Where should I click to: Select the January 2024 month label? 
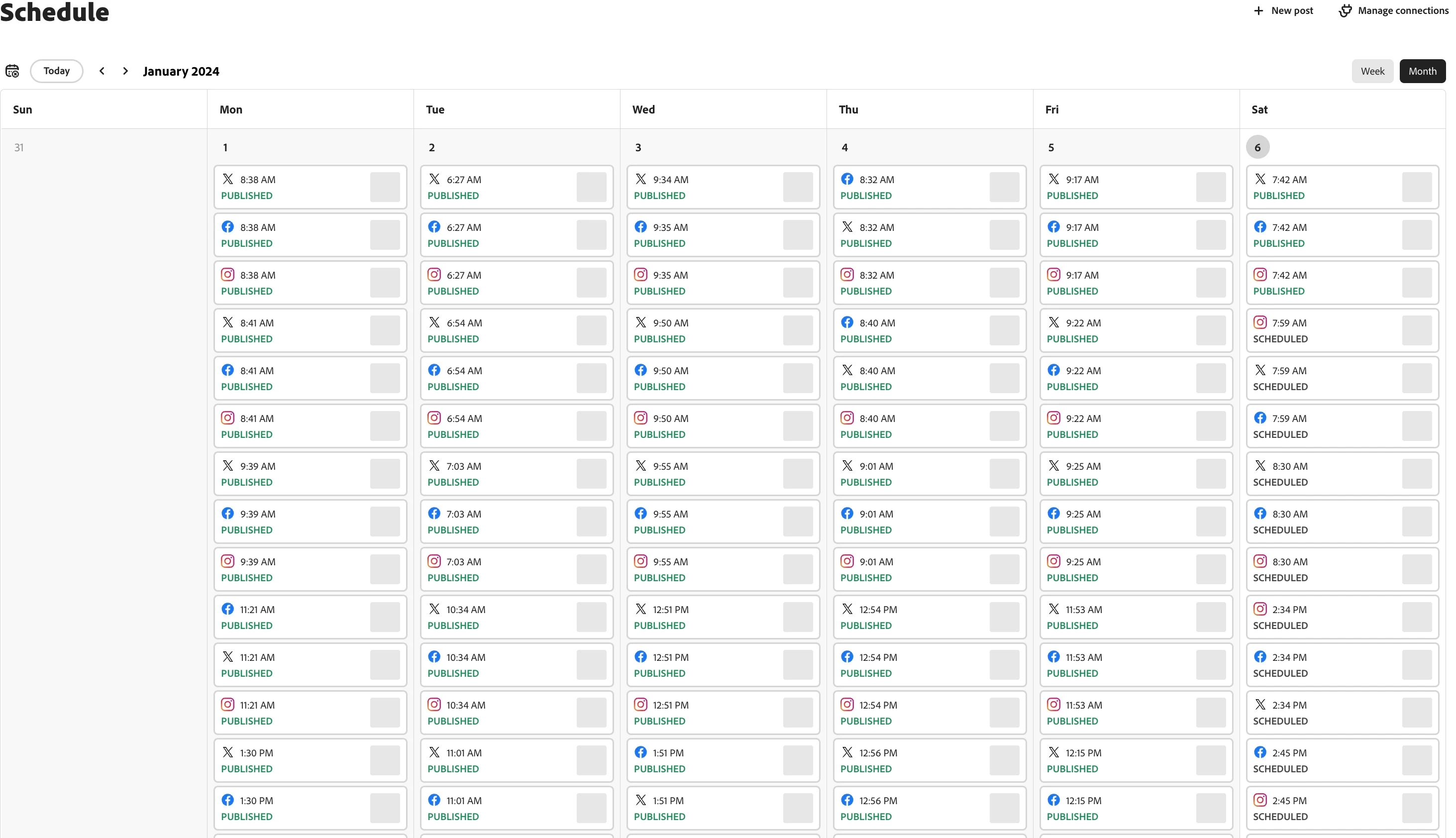181,71
